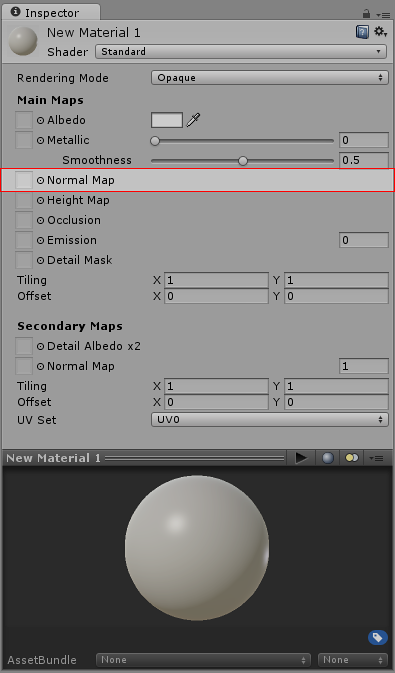
Task: Click the Secondary Maps Tiling X field
Action: [216, 386]
